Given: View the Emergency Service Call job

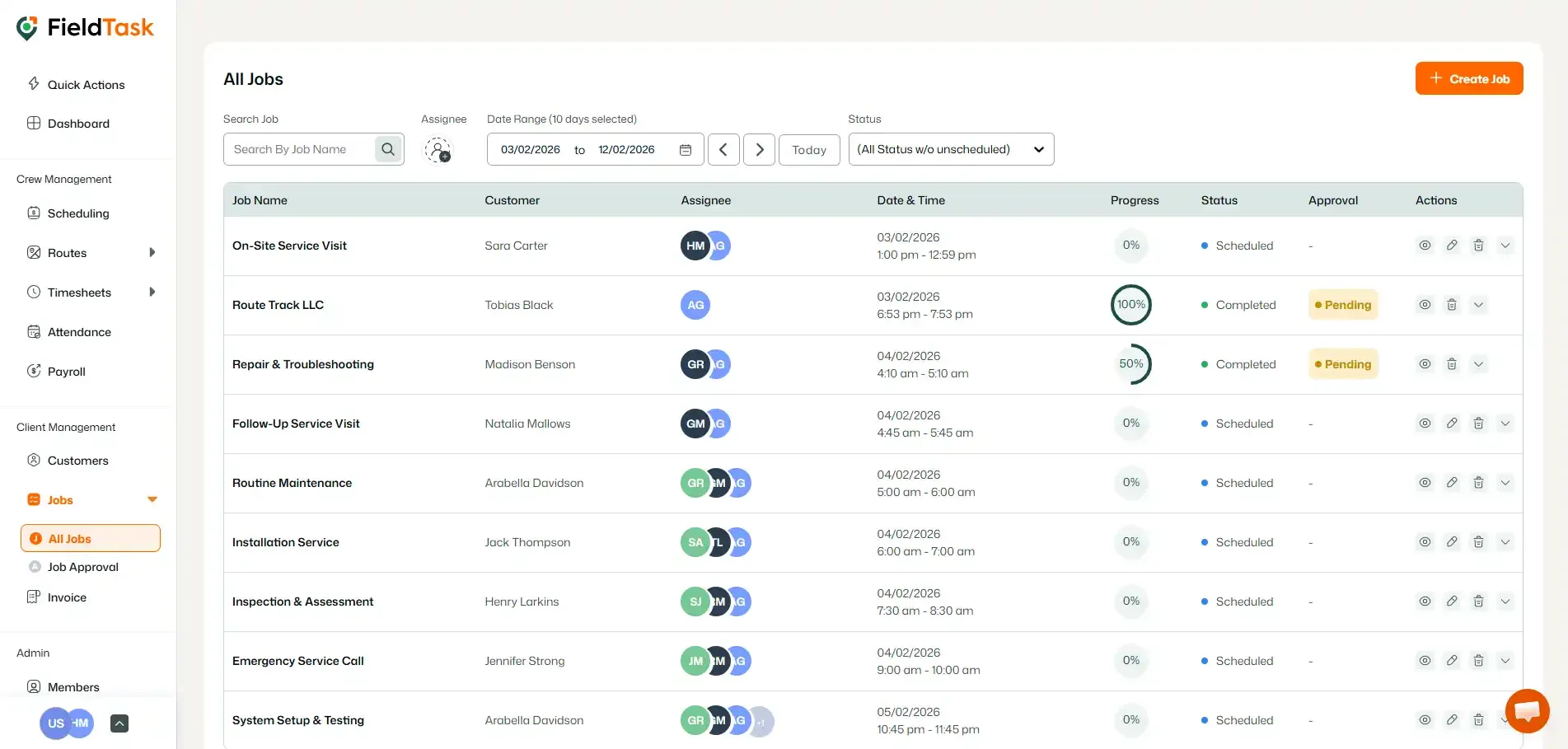Looking at the screenshot, I should coord(1425,661).
